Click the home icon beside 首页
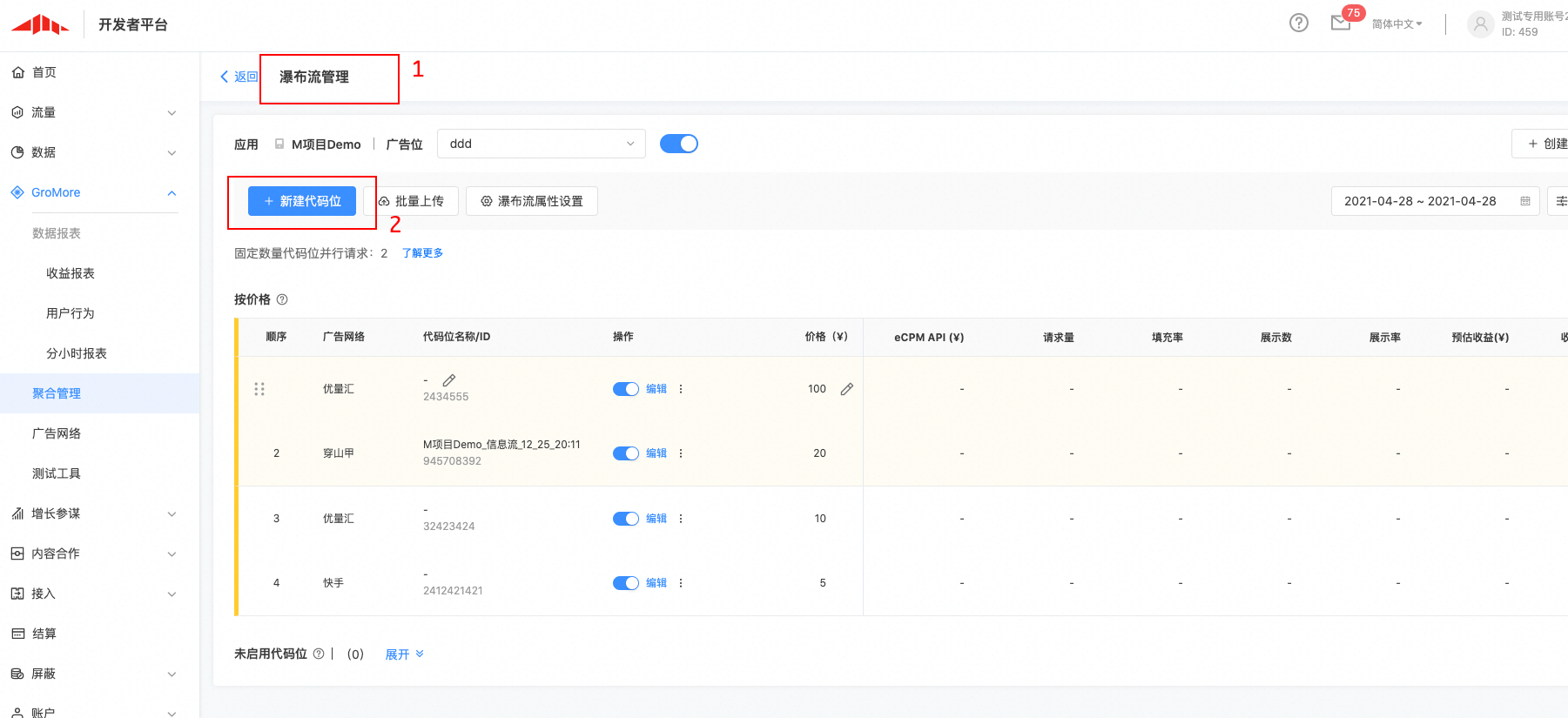 17,72
